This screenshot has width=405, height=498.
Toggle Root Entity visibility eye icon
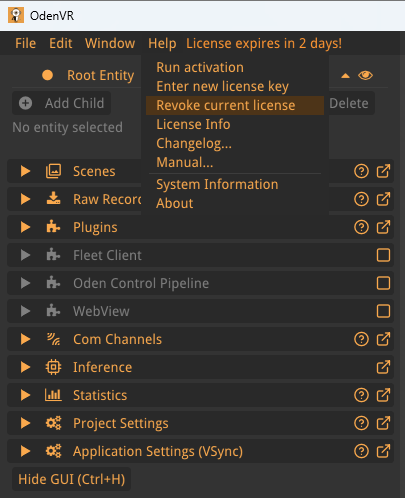[x=365, y=75]
